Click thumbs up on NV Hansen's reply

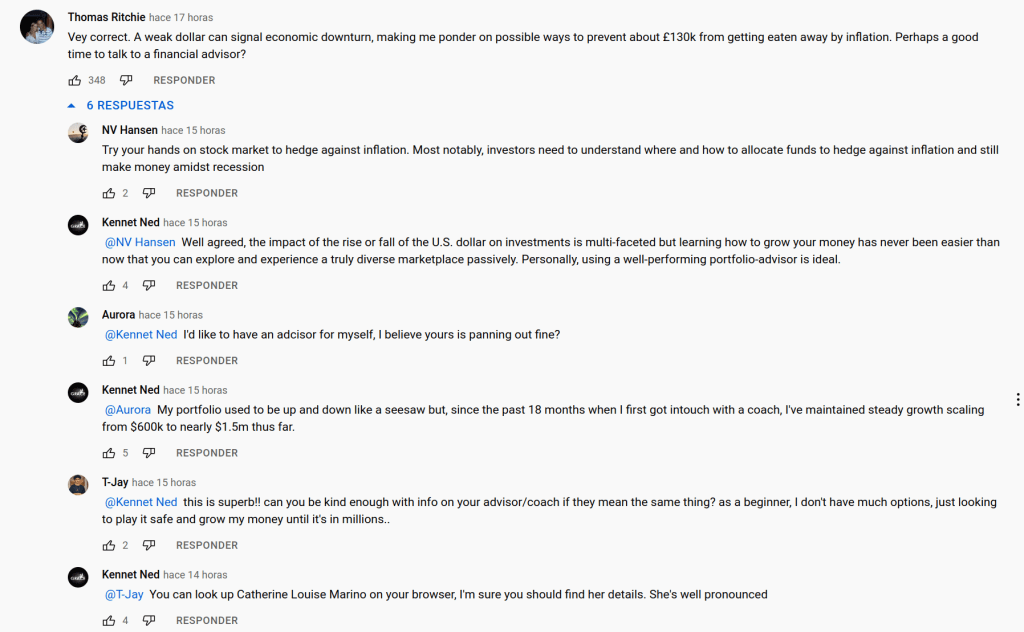click(x=108, y=192)
